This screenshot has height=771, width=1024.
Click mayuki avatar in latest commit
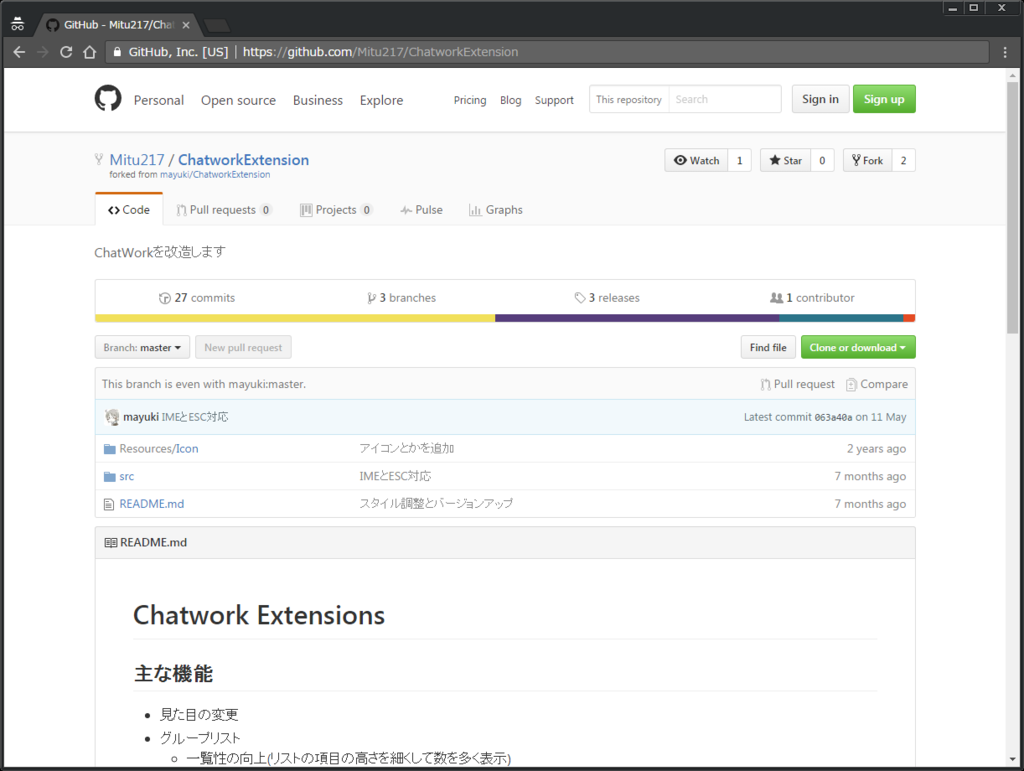[x=112, y=417]
